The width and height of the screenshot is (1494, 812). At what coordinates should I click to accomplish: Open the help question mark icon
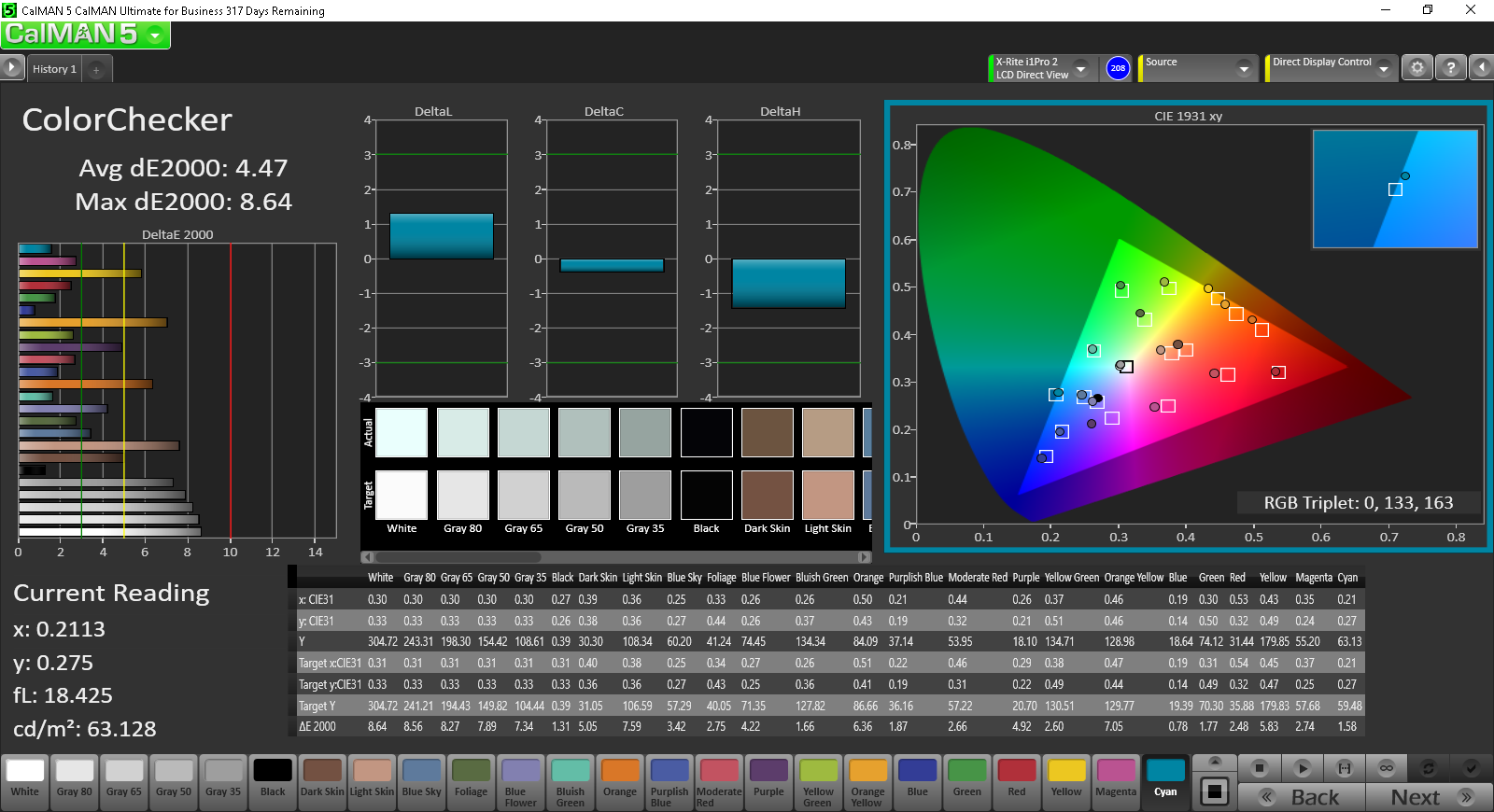[1450, 68]
